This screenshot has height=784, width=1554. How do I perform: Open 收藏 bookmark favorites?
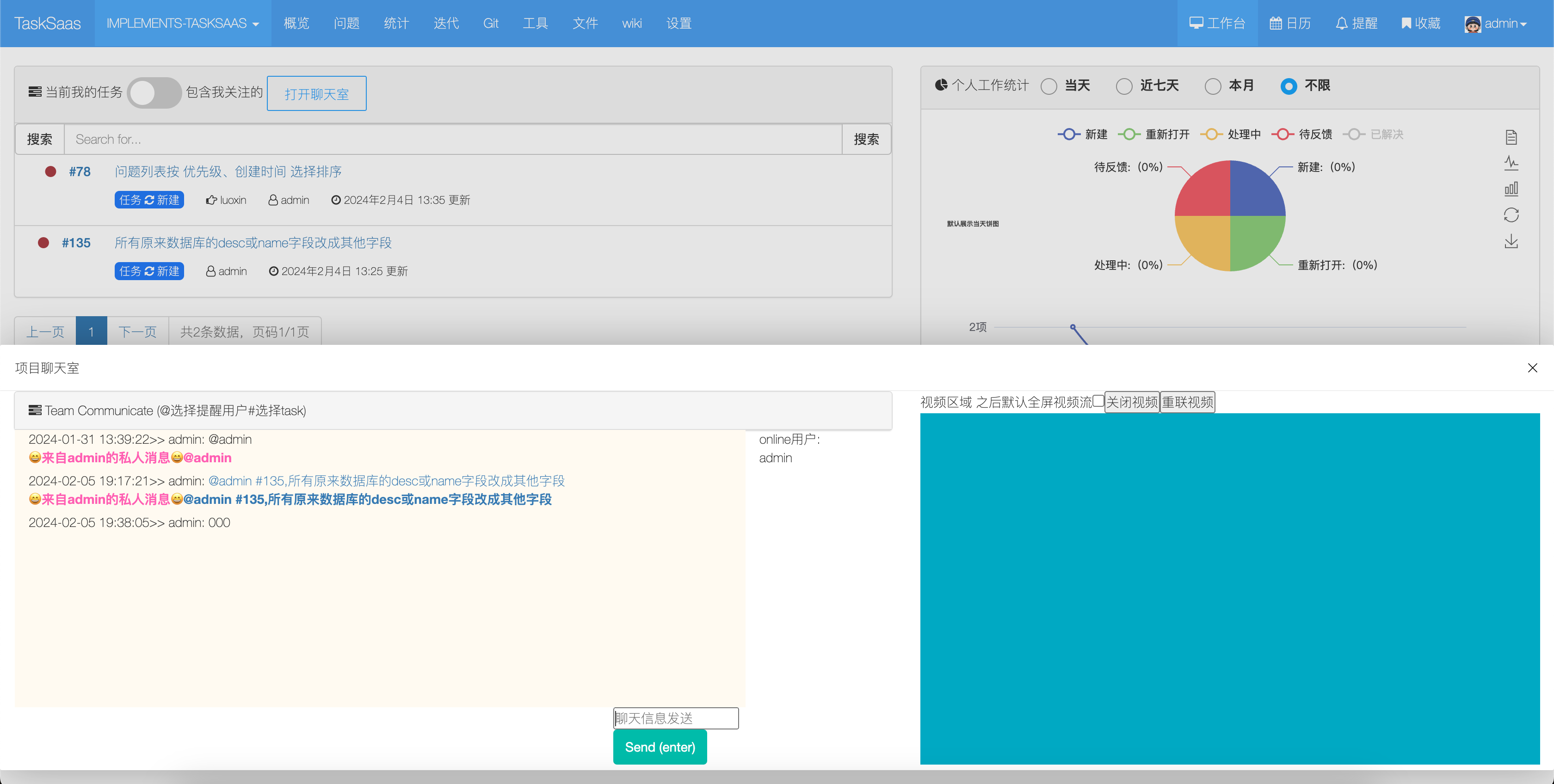[x=1420, y=24]
